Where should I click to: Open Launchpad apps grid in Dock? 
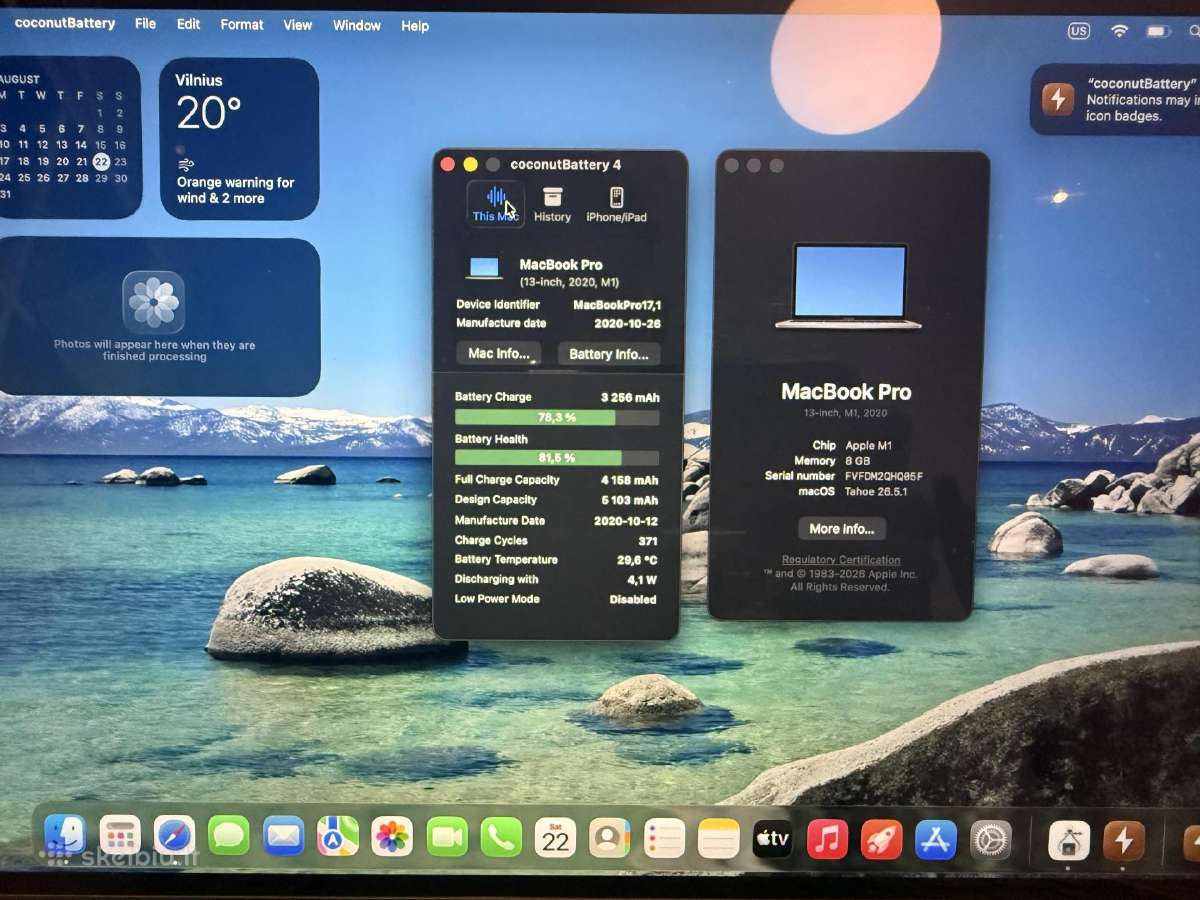[x=120, y=835]
